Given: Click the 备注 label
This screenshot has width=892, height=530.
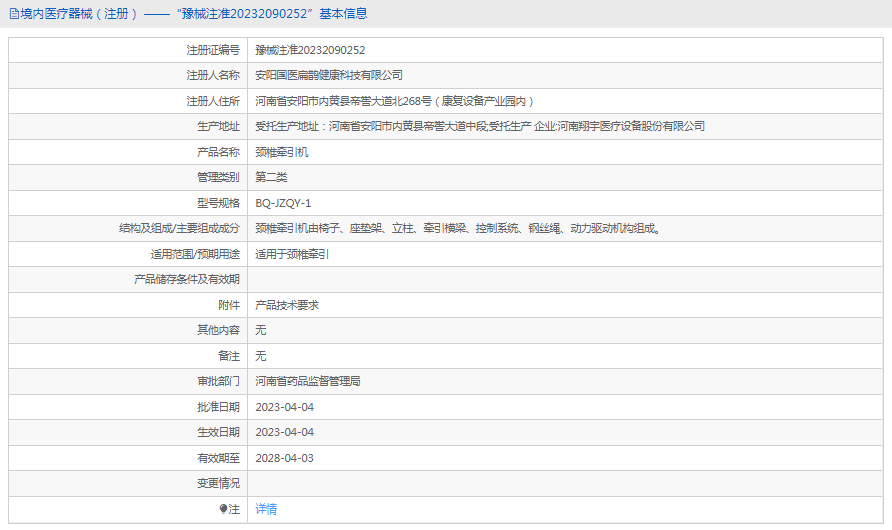Looking at the screenshot, I should [229, 356].
